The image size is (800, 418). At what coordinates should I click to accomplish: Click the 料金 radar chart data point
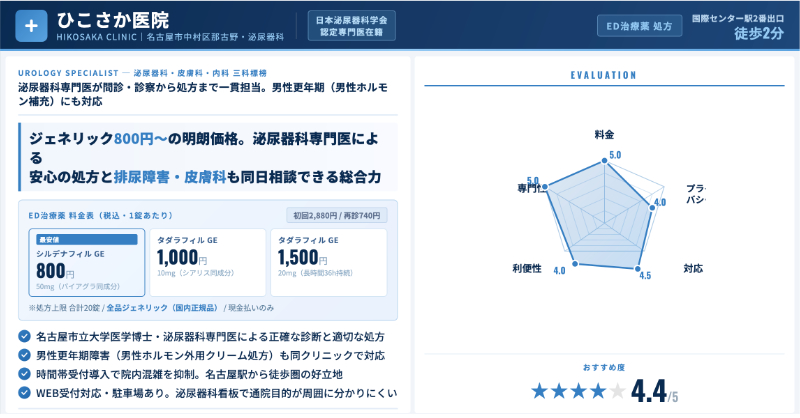[604, 160]
